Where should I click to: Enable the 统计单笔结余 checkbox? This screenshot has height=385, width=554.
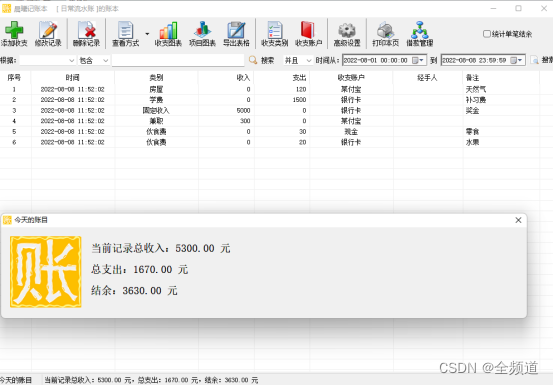pos(487,34)
